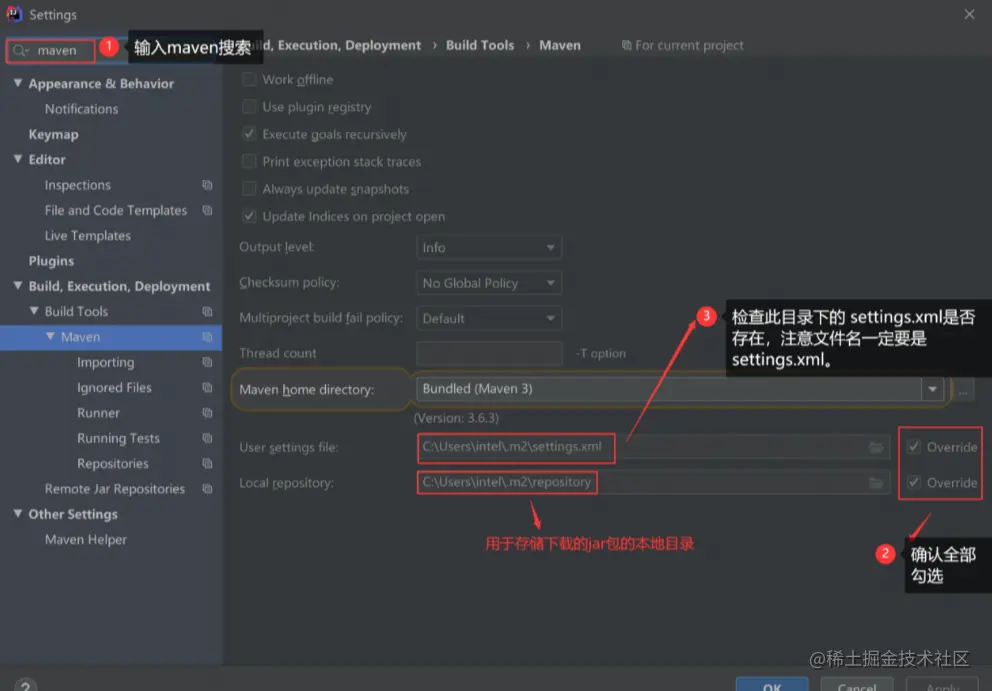The image size is (992, 691).
Task: Click the project-level icon beside Runner
Action: (207, 413)
